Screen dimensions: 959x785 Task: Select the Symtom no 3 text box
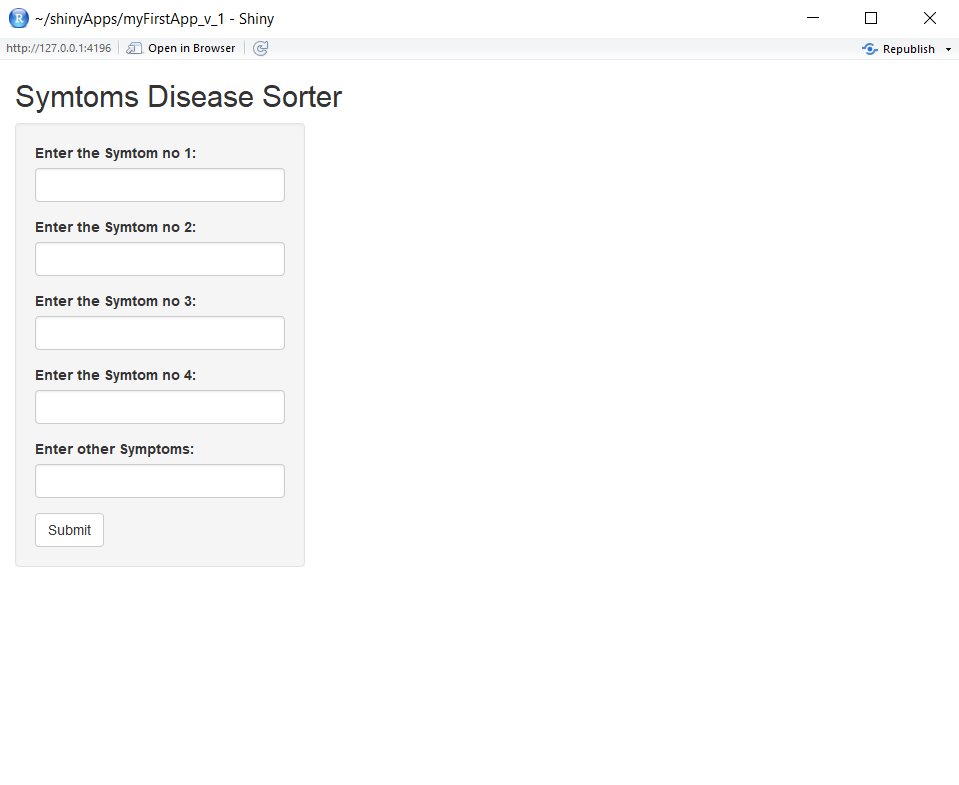(x=160, y=333)
